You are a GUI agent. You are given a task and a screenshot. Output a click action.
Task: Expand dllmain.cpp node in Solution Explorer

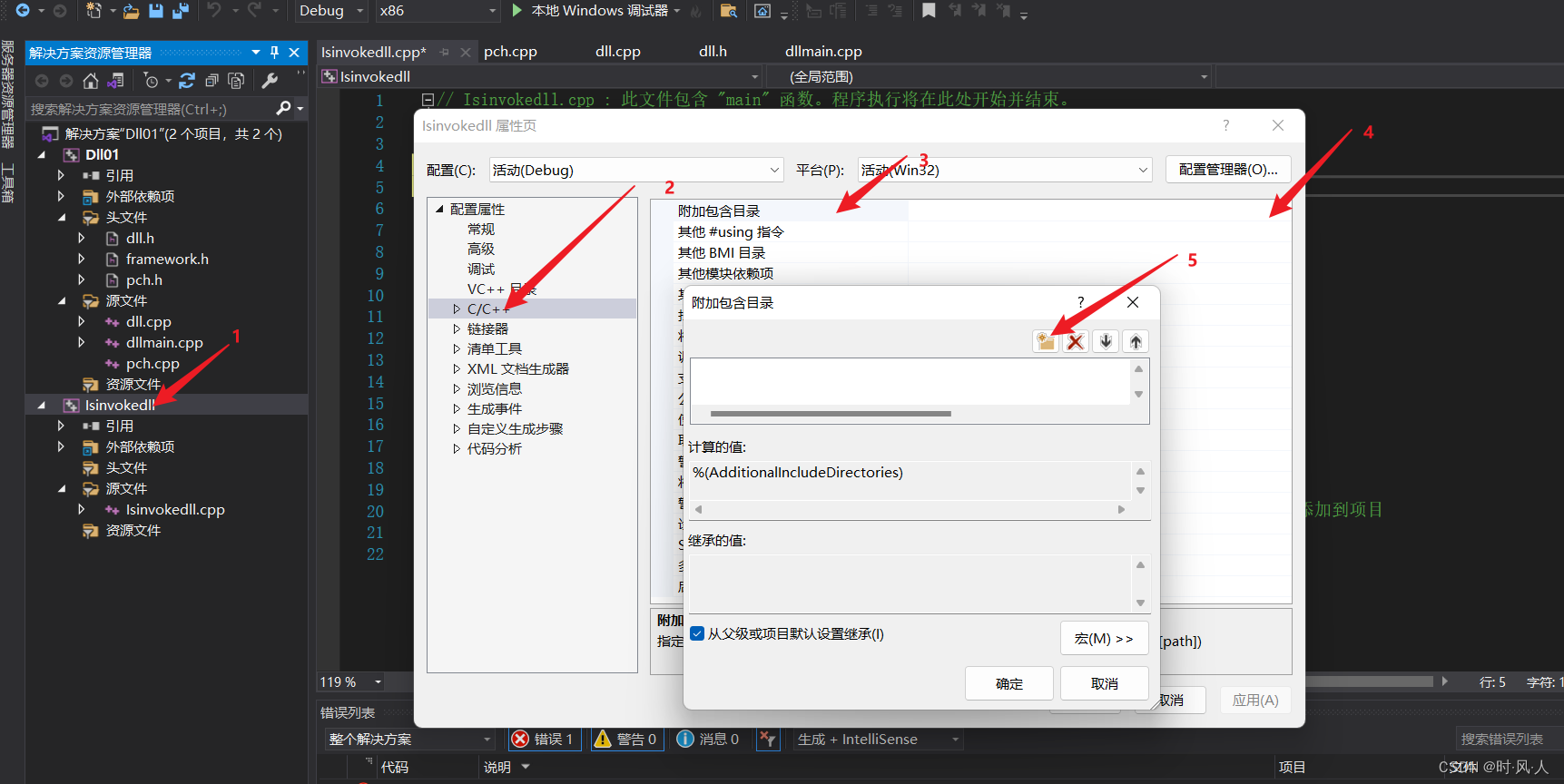coord(82,343)
